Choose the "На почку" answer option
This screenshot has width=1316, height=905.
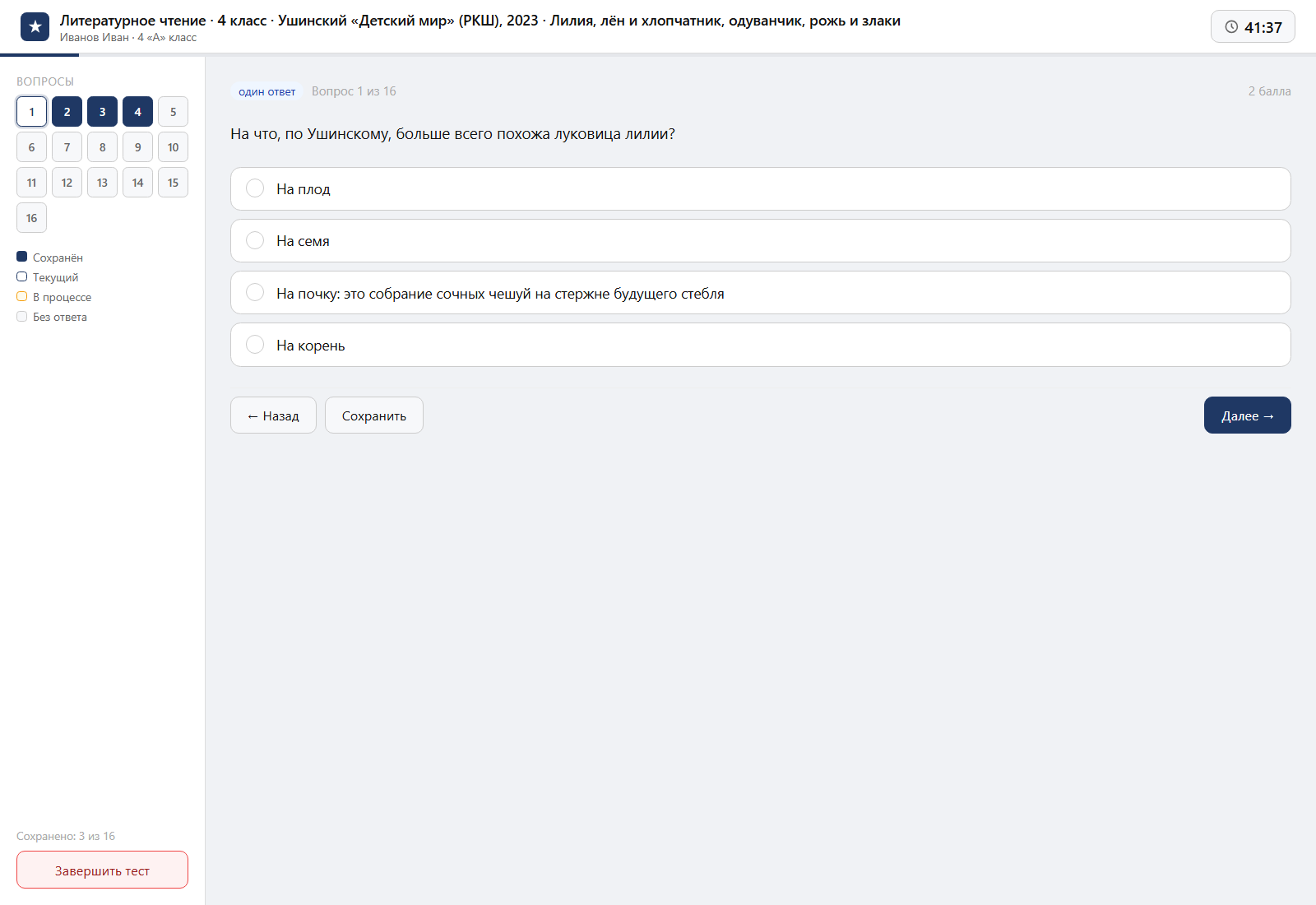(760, 293)
